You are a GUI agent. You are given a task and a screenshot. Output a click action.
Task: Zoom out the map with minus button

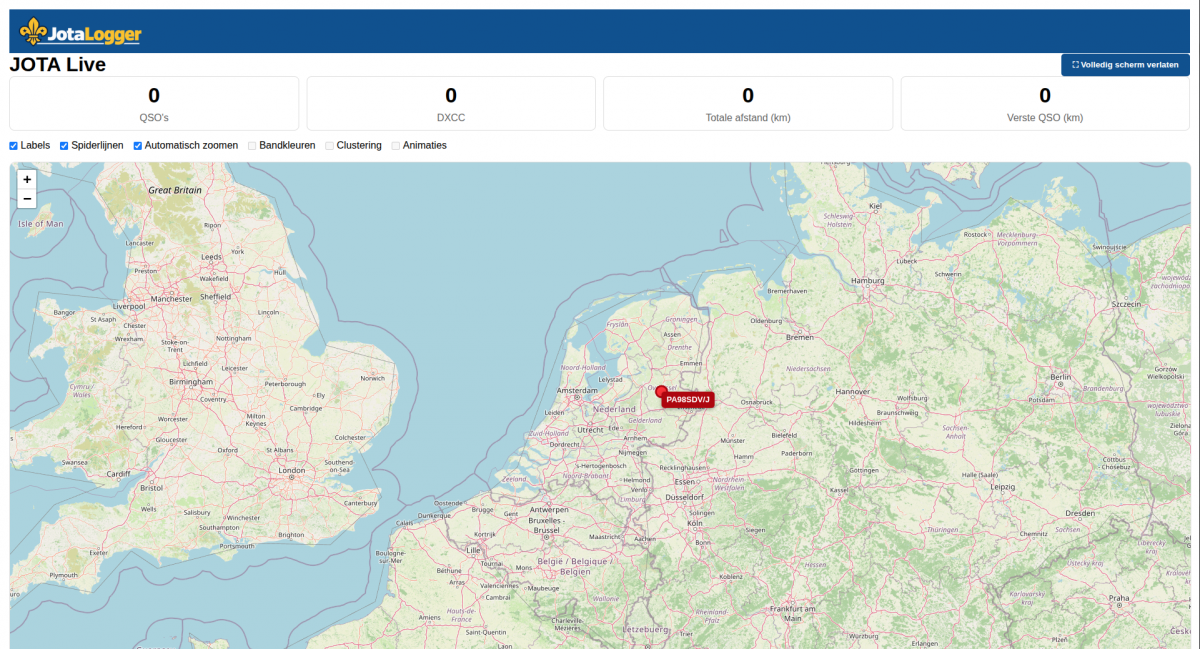click(x=27, y=199)
